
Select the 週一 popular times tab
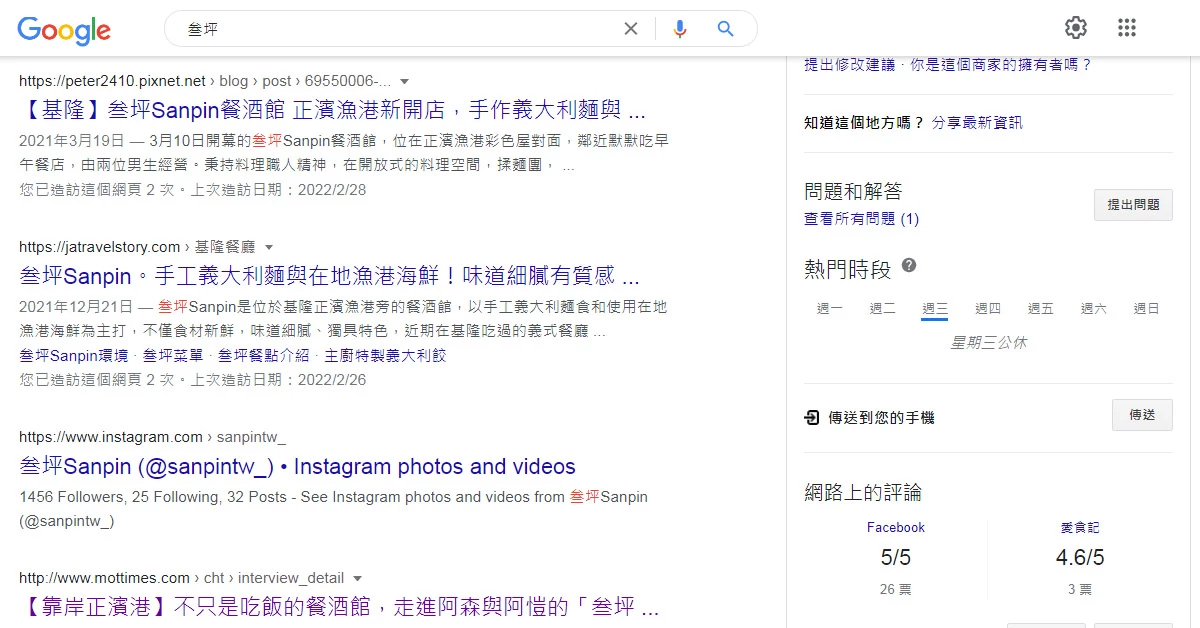[830, 309]
